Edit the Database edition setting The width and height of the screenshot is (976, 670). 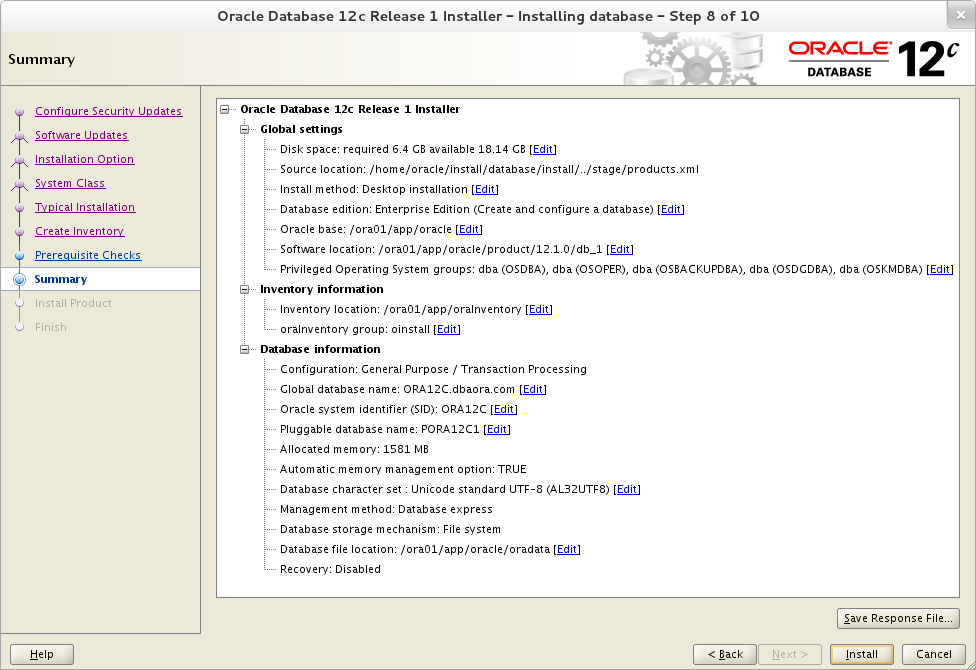[670, 209]
